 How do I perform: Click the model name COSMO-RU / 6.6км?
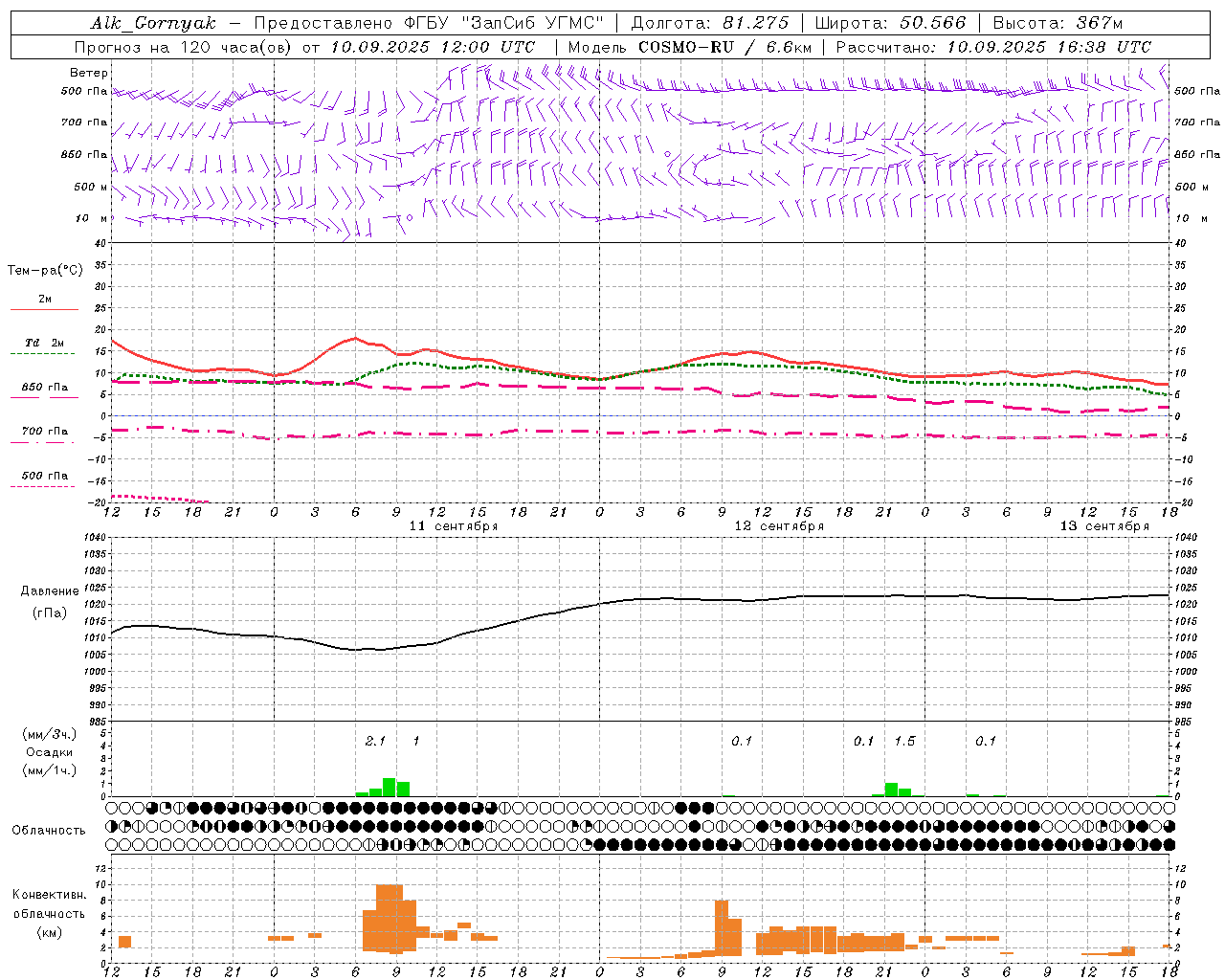(x=725, y=47)
